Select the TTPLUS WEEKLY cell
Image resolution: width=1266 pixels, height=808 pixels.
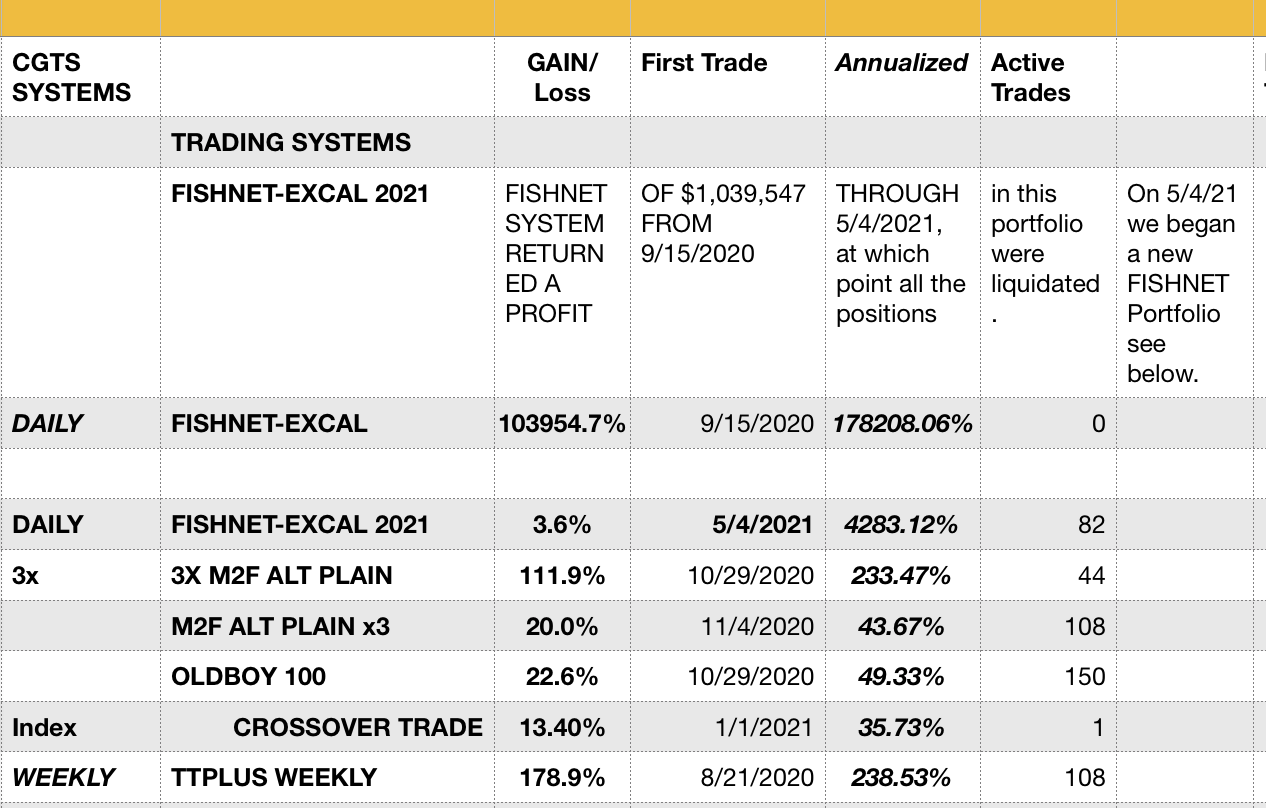point(327,777)
